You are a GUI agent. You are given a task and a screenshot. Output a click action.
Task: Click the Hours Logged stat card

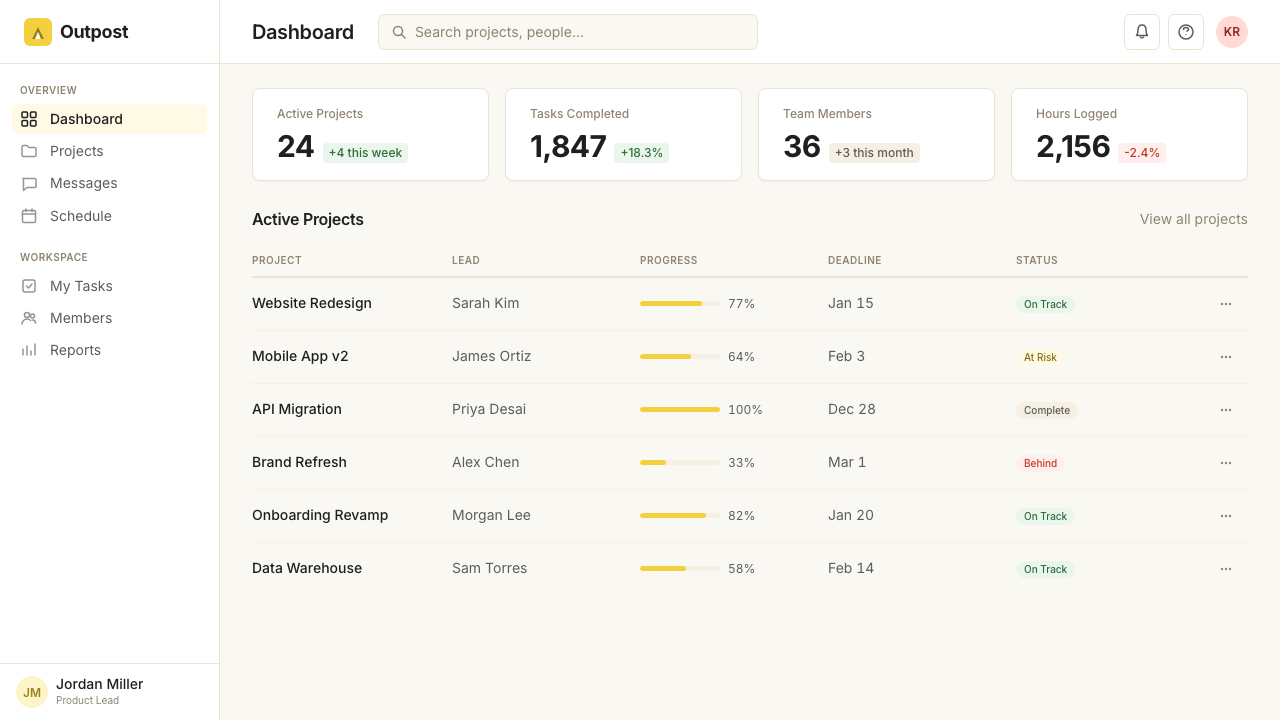click(1129, 135)
